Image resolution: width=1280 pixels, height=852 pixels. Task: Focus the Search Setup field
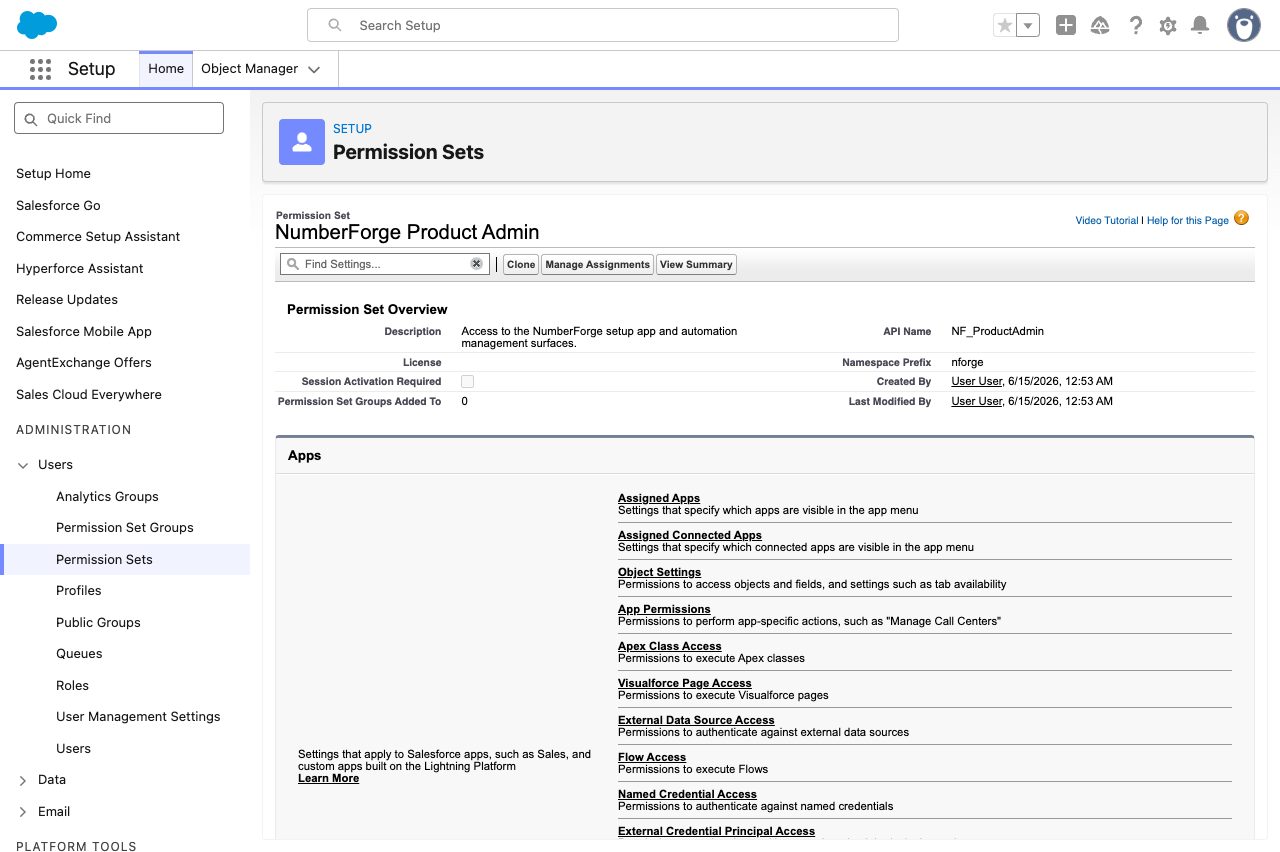[x=603, y=25]
